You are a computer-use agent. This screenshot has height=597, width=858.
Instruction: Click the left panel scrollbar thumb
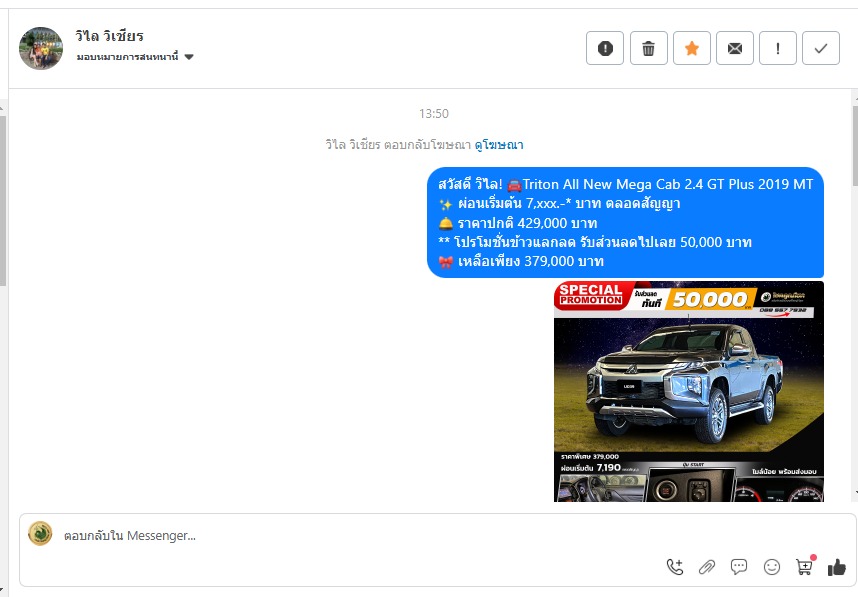tap(3, 200)
